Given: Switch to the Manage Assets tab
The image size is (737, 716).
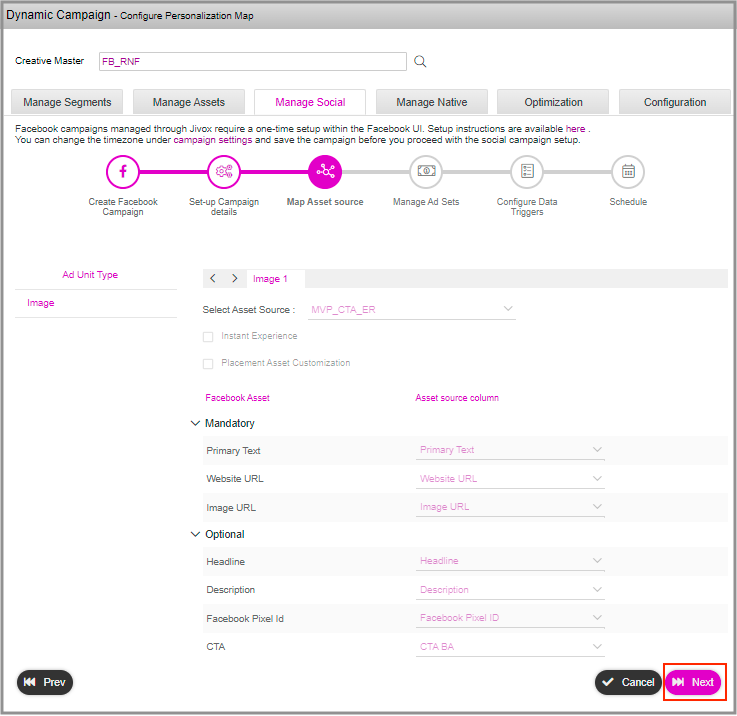Looking at the screenshot, I should (x=189, y=102).
